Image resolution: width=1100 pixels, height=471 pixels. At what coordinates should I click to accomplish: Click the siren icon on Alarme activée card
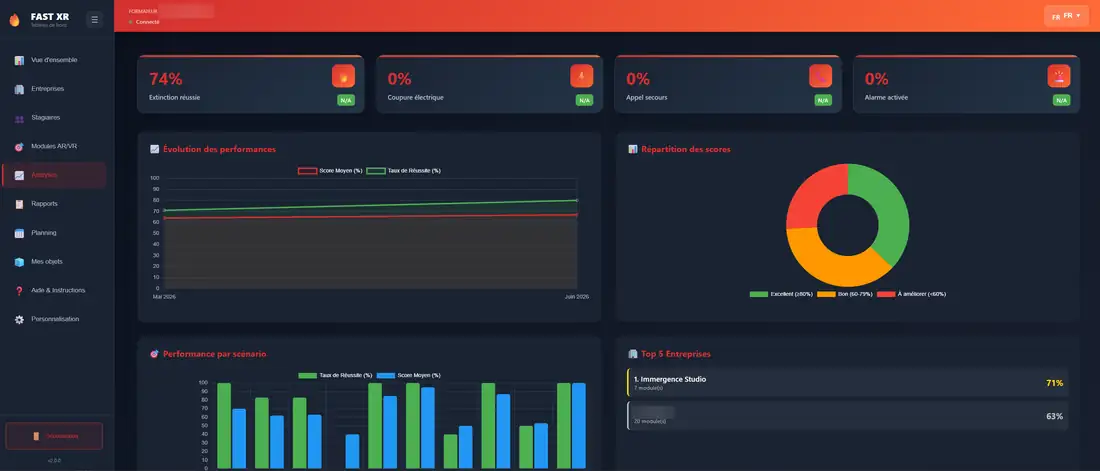[1059, 76]
